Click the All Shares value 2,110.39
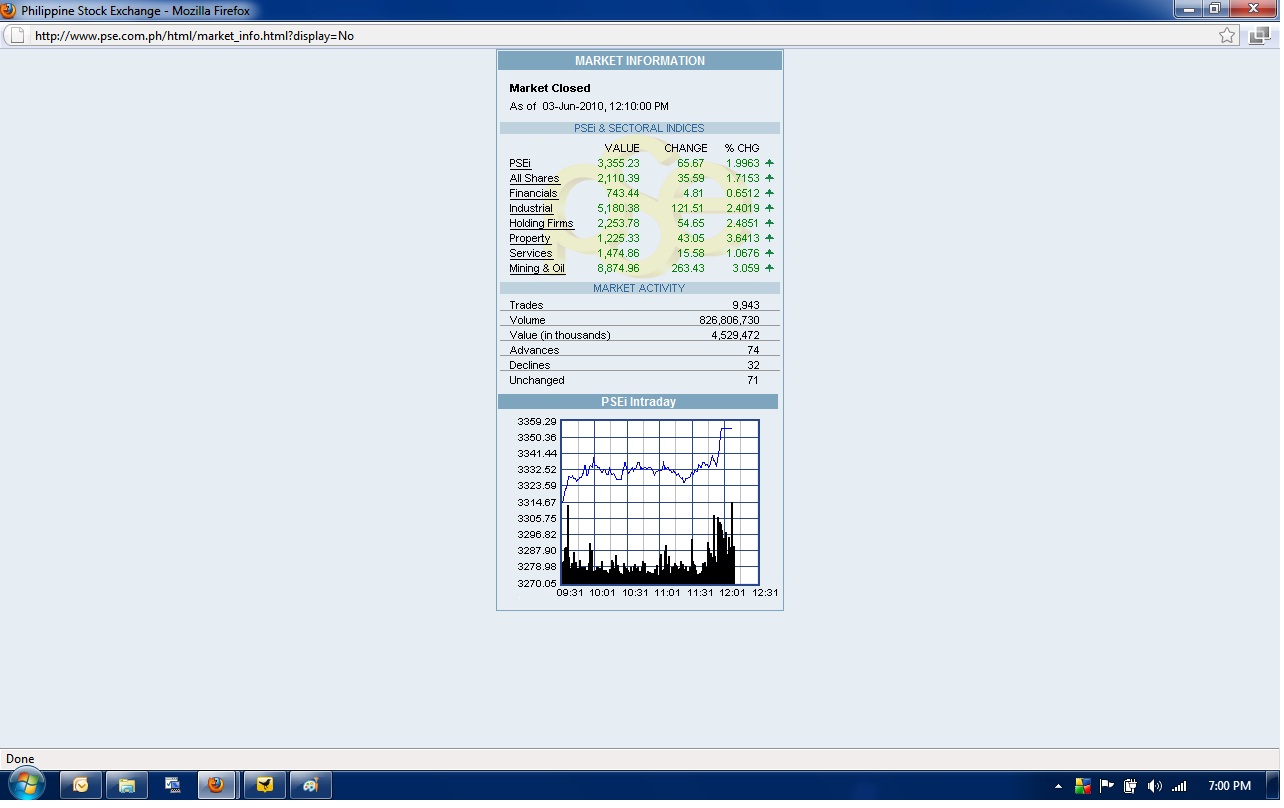Screen dimensions: 1284x808 pos(618,179)
